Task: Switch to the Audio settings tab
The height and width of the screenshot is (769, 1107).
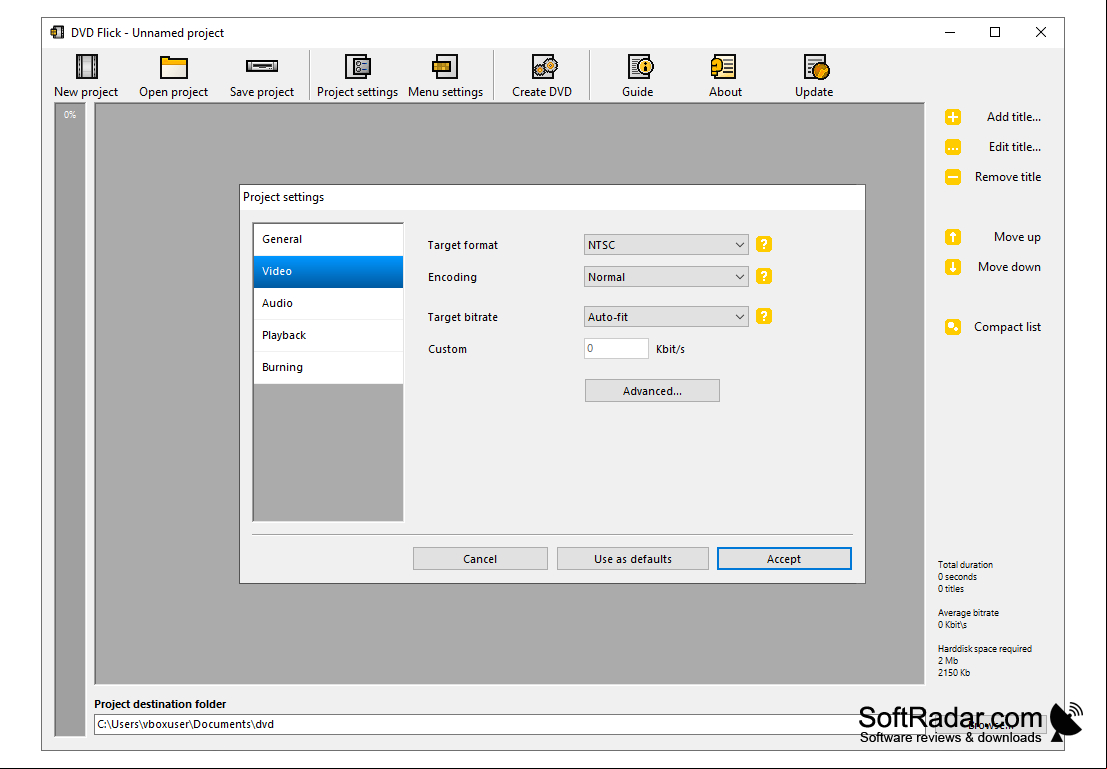Action: [x=328, y=304]
